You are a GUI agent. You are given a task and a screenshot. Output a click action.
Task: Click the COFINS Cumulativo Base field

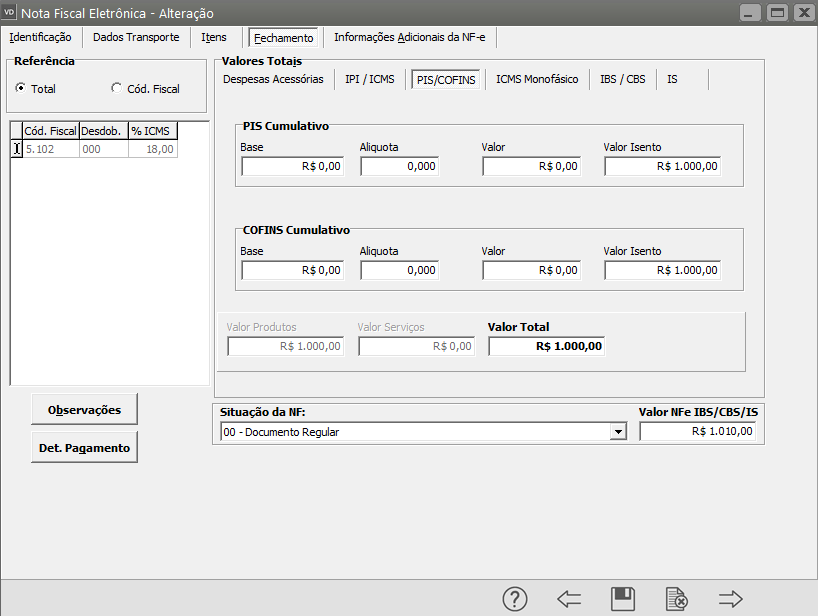[292, 270]
